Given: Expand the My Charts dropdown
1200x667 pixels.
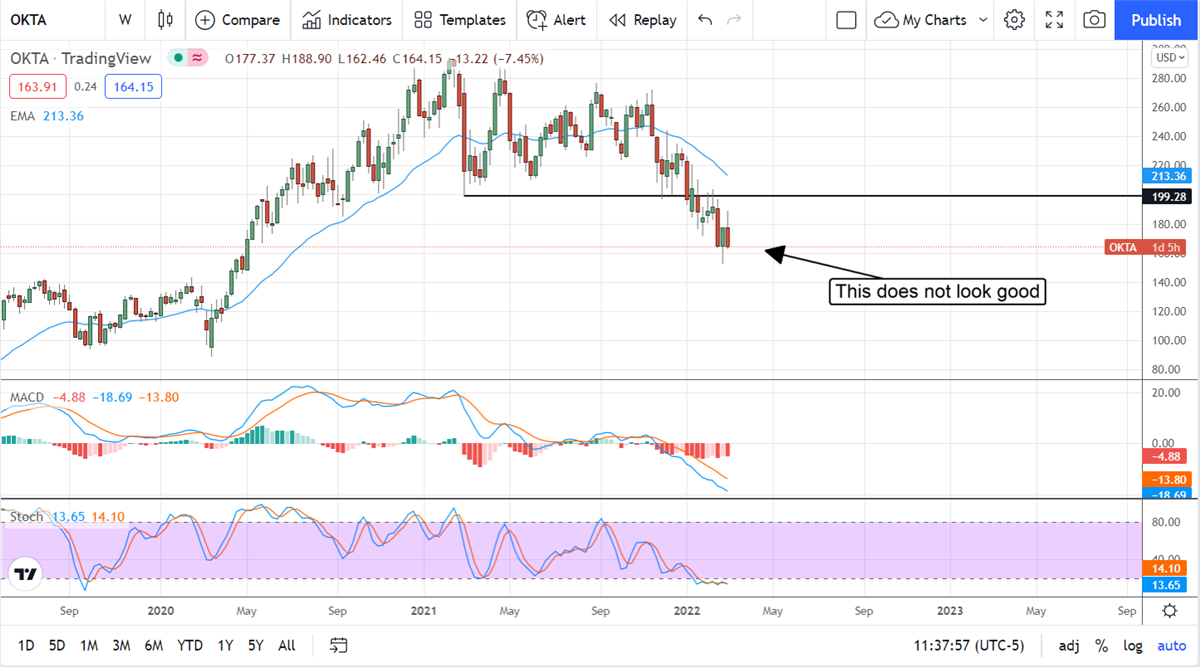Looking at the screenshot, I should 984,20.
